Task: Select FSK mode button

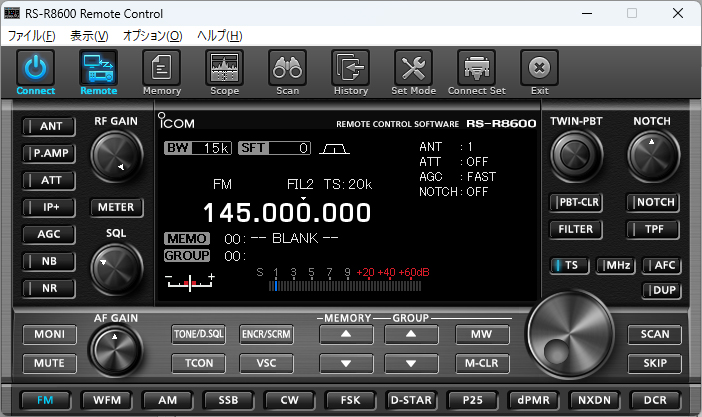Action: (350, 400)
